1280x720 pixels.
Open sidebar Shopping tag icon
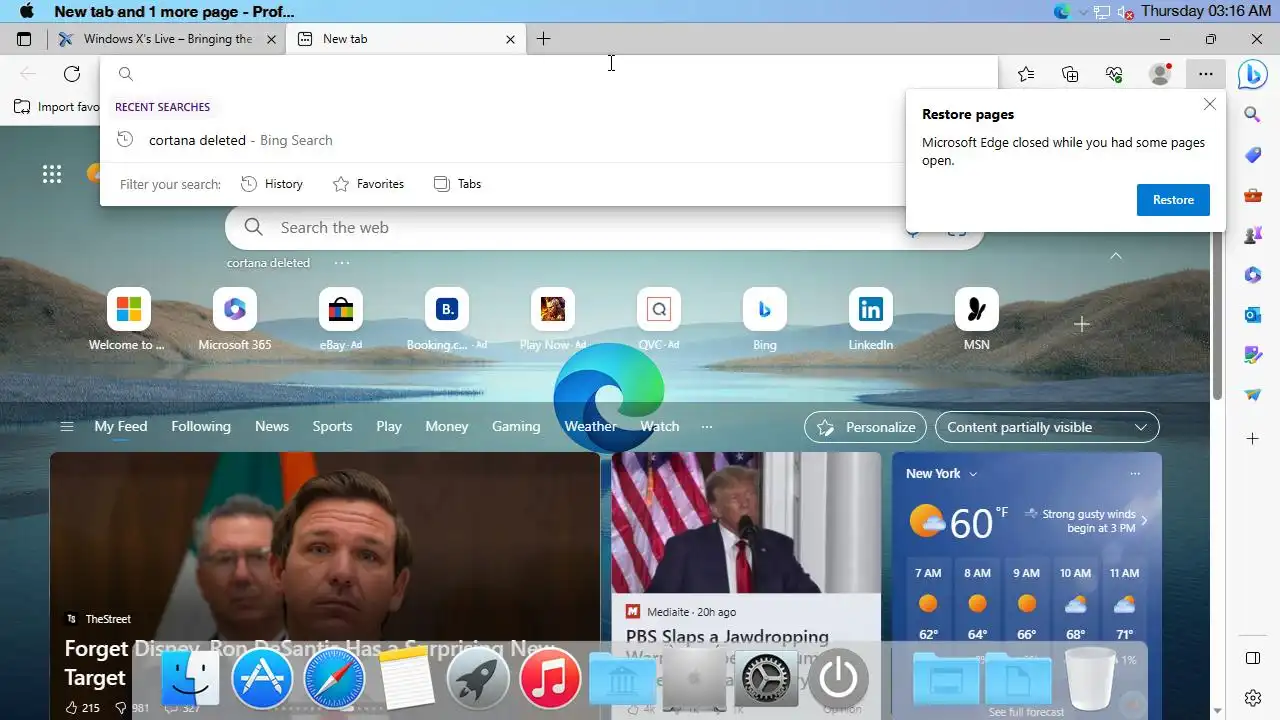[x=1252, y=155]
